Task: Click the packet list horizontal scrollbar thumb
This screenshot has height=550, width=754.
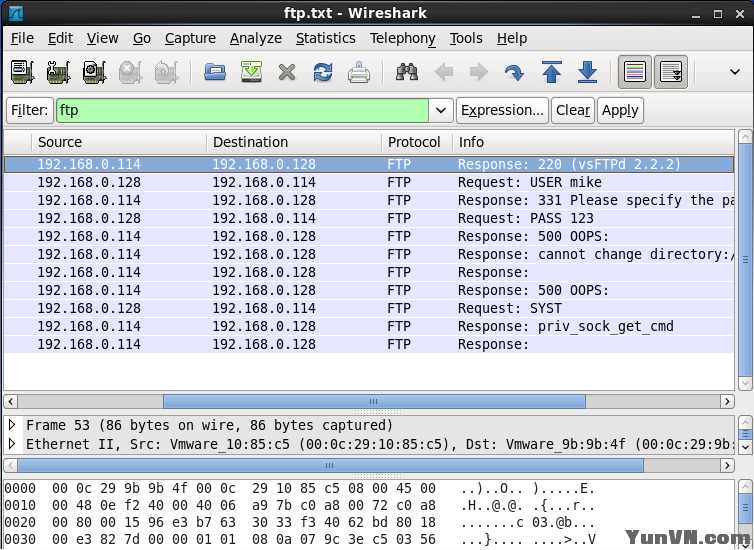Action: pos(374,401)
